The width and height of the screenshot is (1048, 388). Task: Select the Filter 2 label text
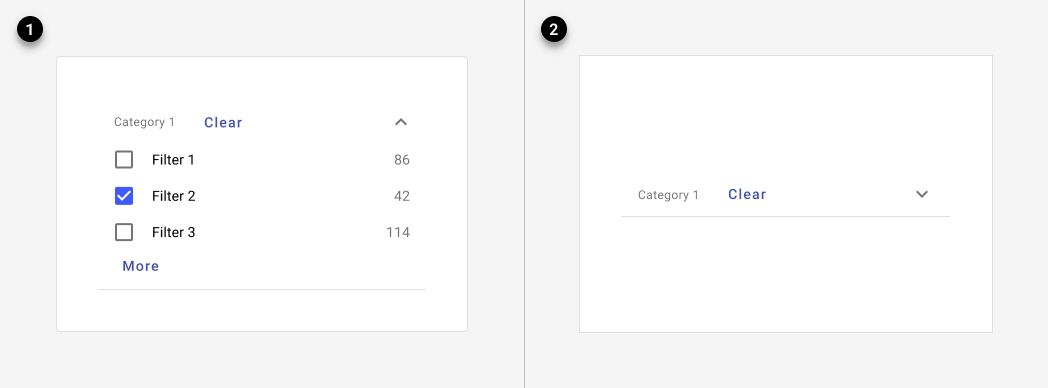pyautogui.click(x=173, y=196)
